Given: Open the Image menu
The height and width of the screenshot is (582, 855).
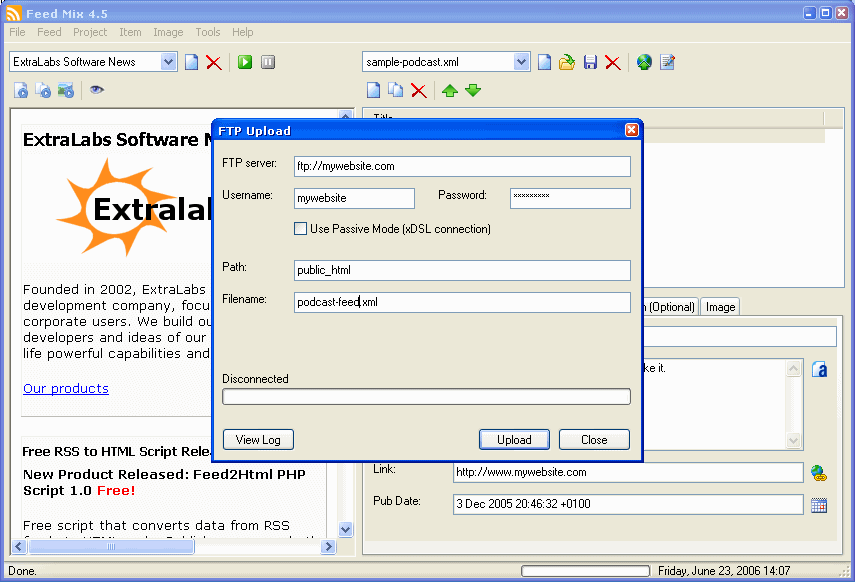Looking at the screenshot, I should 168,32.
